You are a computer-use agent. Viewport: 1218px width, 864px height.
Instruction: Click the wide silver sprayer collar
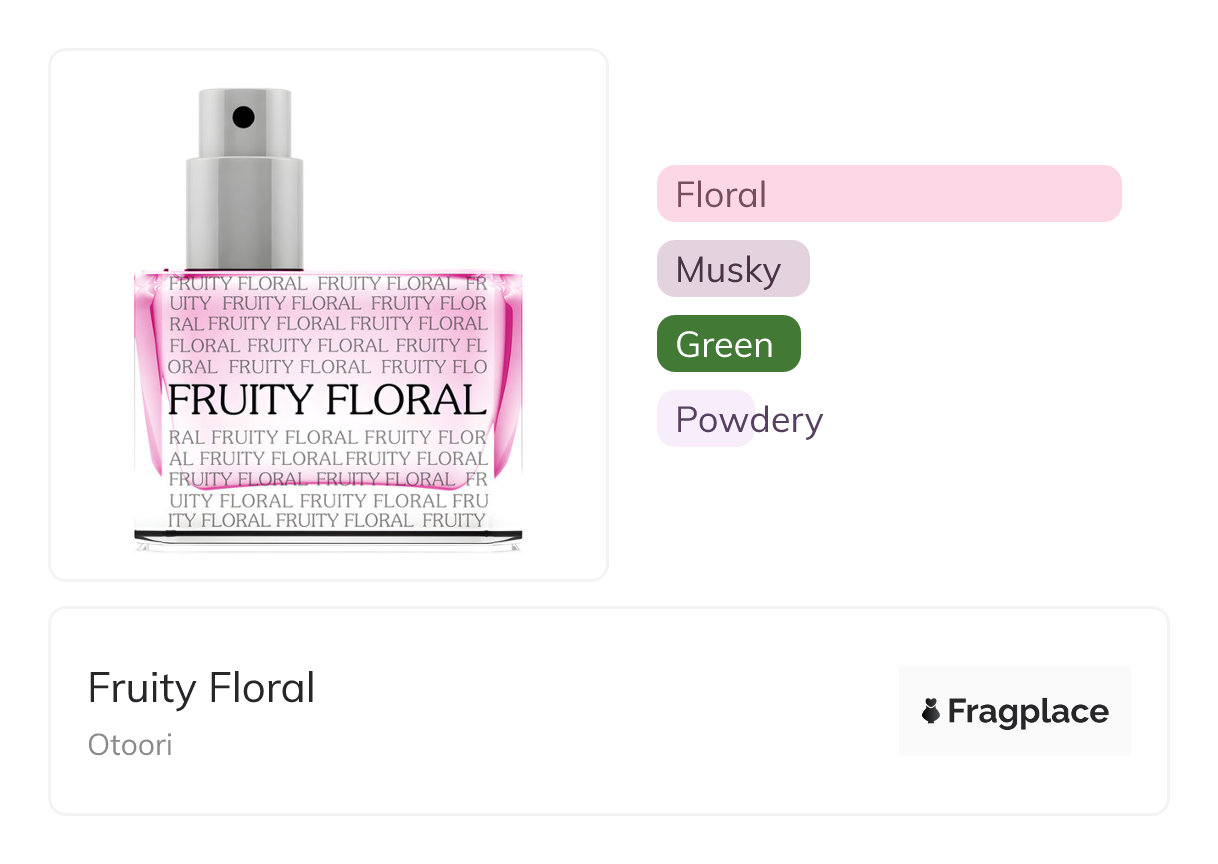(x=244, y=212)
